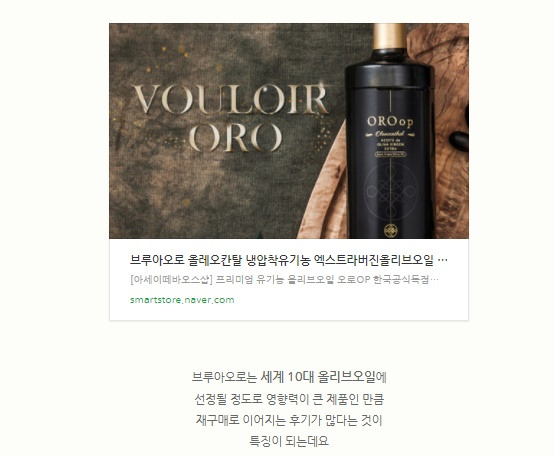Click the OROop label on the bottle
The height and width of the screenshot is (457, 555).
coord(390,121)
